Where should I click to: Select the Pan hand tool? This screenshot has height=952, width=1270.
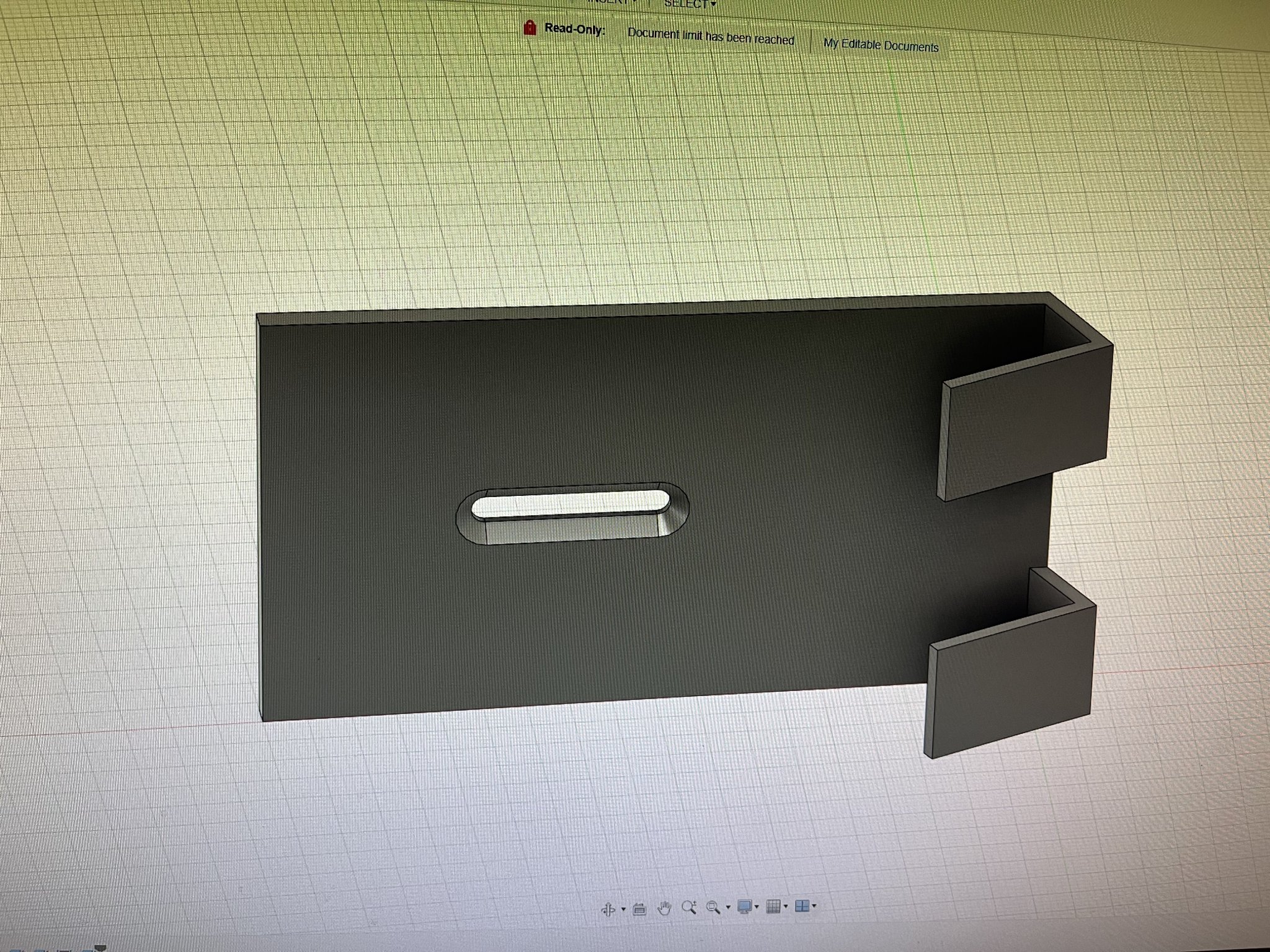tap(664, 909)
